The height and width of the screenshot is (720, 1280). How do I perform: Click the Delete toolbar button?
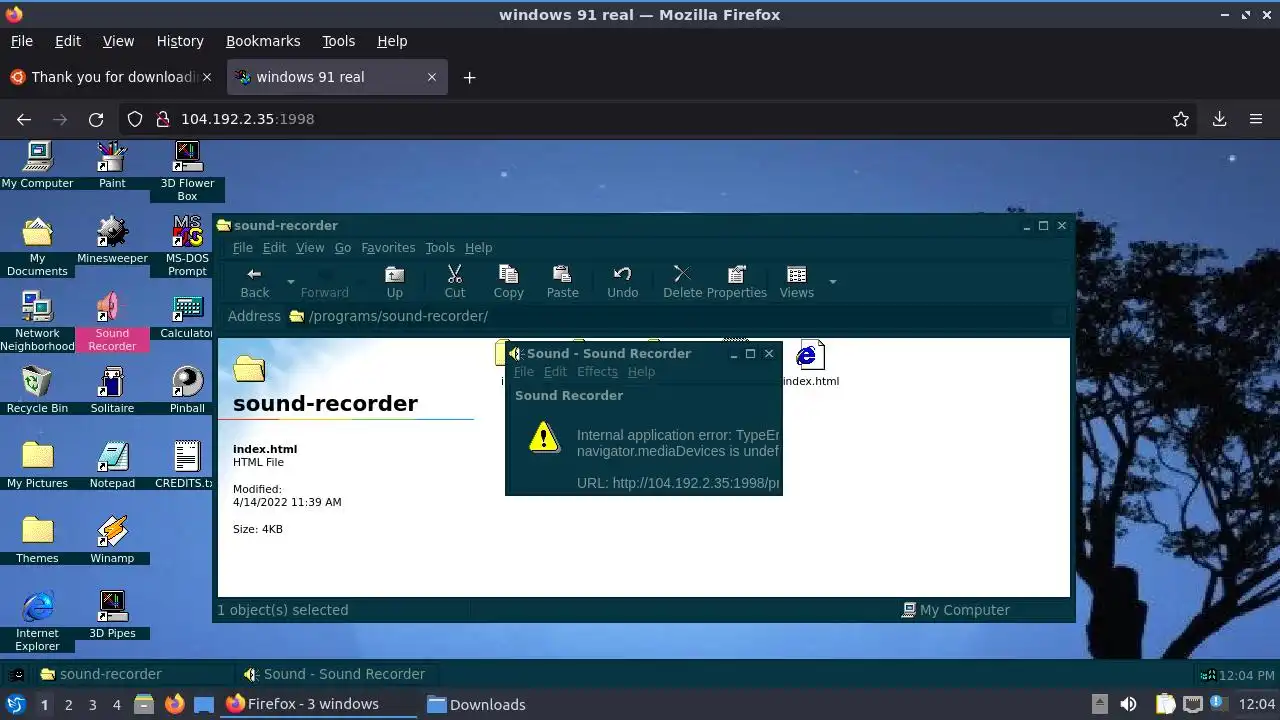pyautogui.click(x=682, y=282)
